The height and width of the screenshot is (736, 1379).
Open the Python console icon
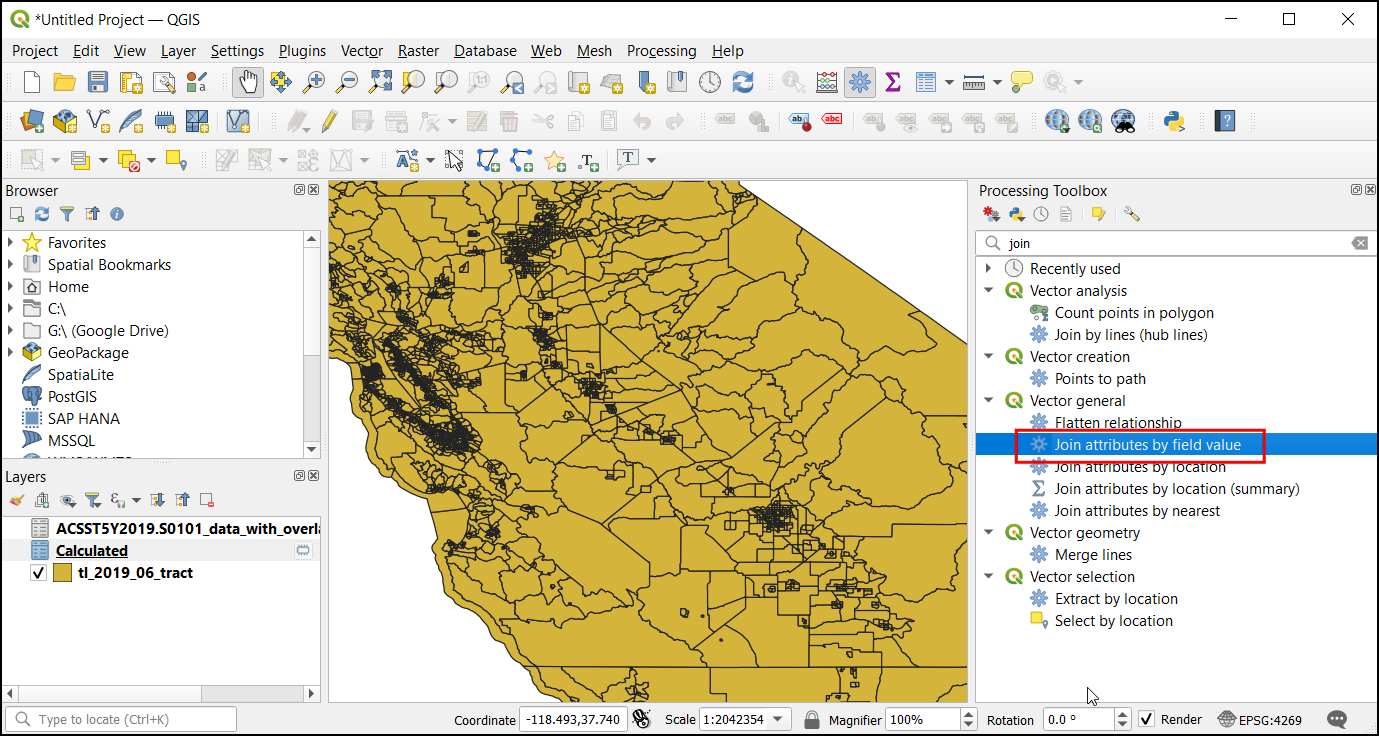(x=1174, y=121)
